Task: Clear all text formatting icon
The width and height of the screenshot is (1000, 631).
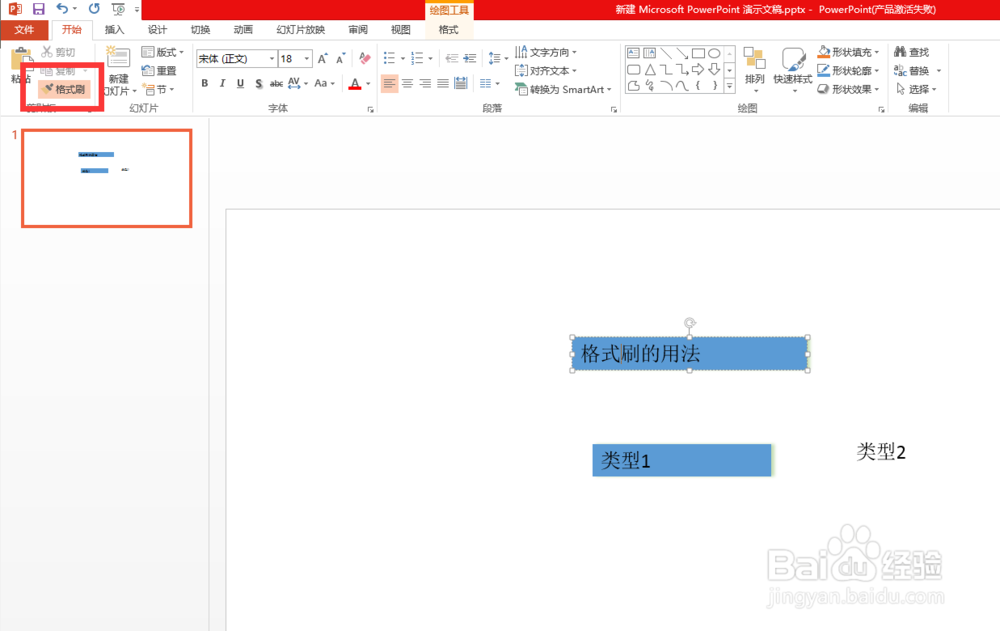Action: click(x=365, y=59)
